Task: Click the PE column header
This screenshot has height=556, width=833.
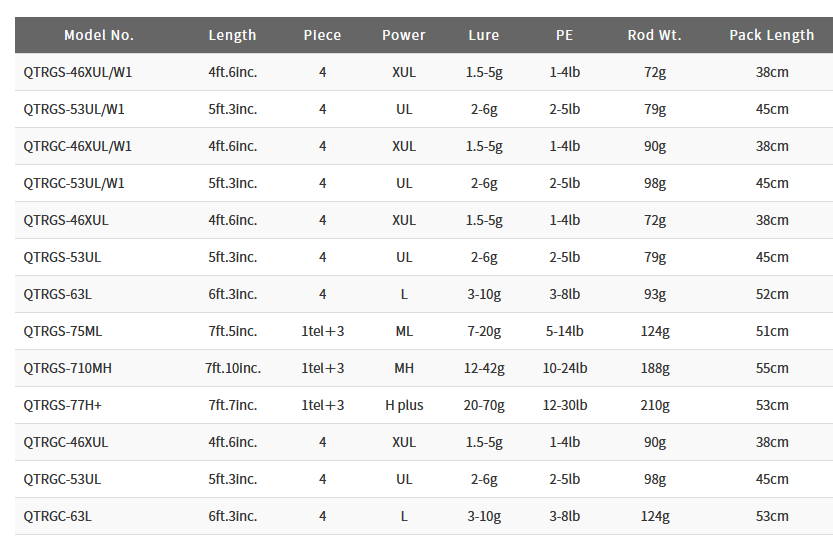Action: tap(565, 35)
